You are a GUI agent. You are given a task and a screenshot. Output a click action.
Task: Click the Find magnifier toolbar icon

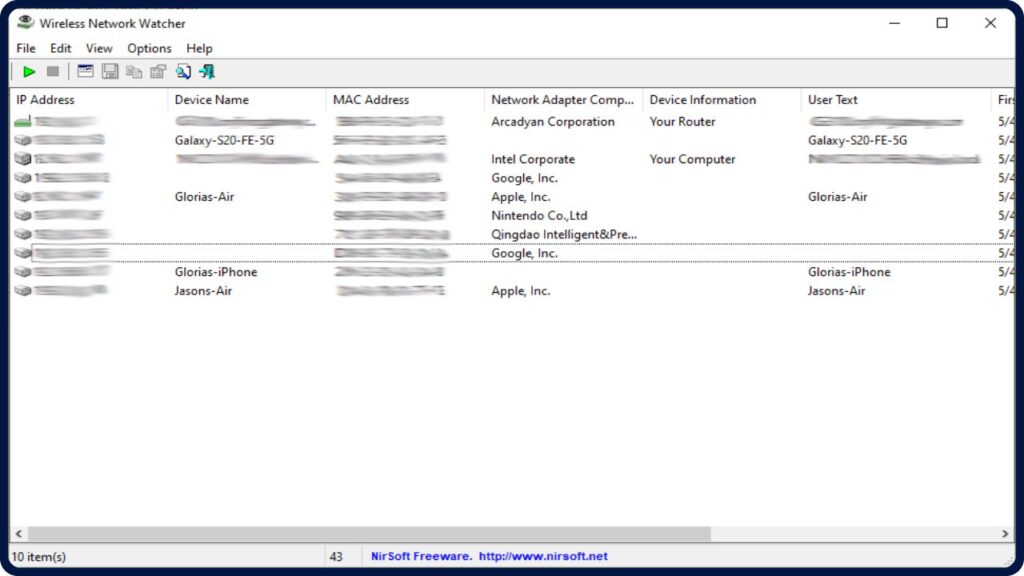point(183,71)
